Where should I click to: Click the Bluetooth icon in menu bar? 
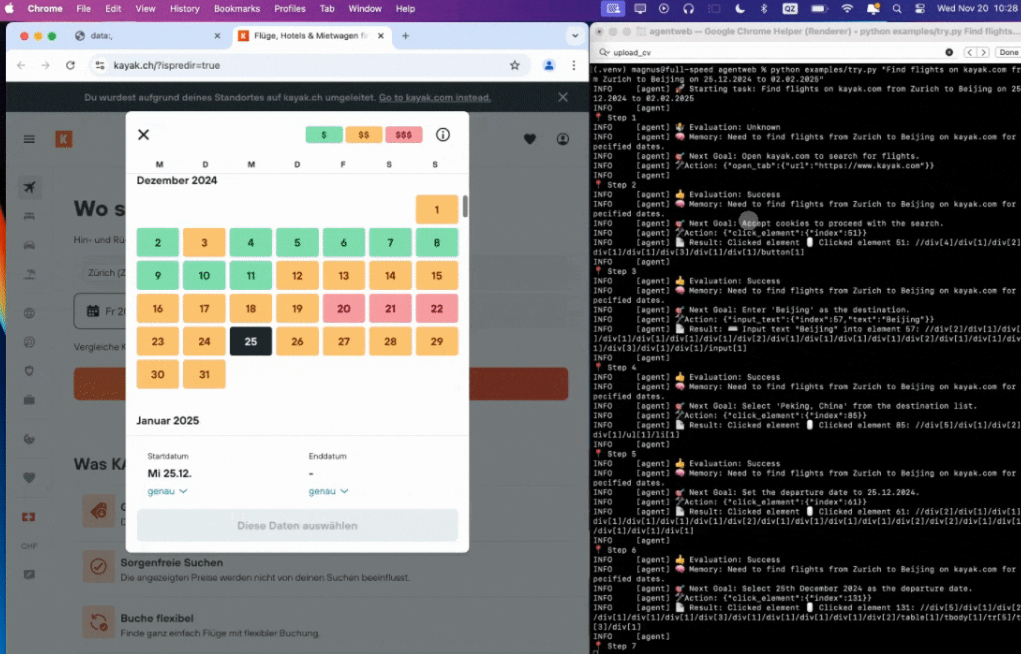pos(764,8)
